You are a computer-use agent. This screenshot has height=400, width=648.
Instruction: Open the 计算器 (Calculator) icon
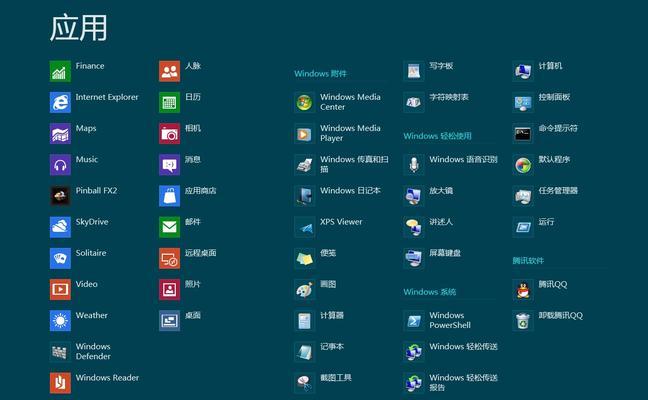[305, 321]
